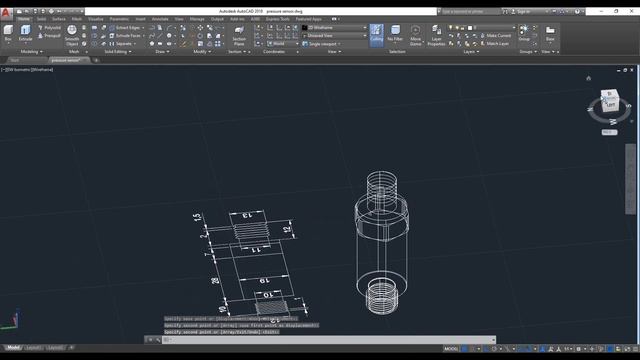Click the Separate solid editing tool
The width and height of the screenshot is (640, 360).
[x=122, y=44]
